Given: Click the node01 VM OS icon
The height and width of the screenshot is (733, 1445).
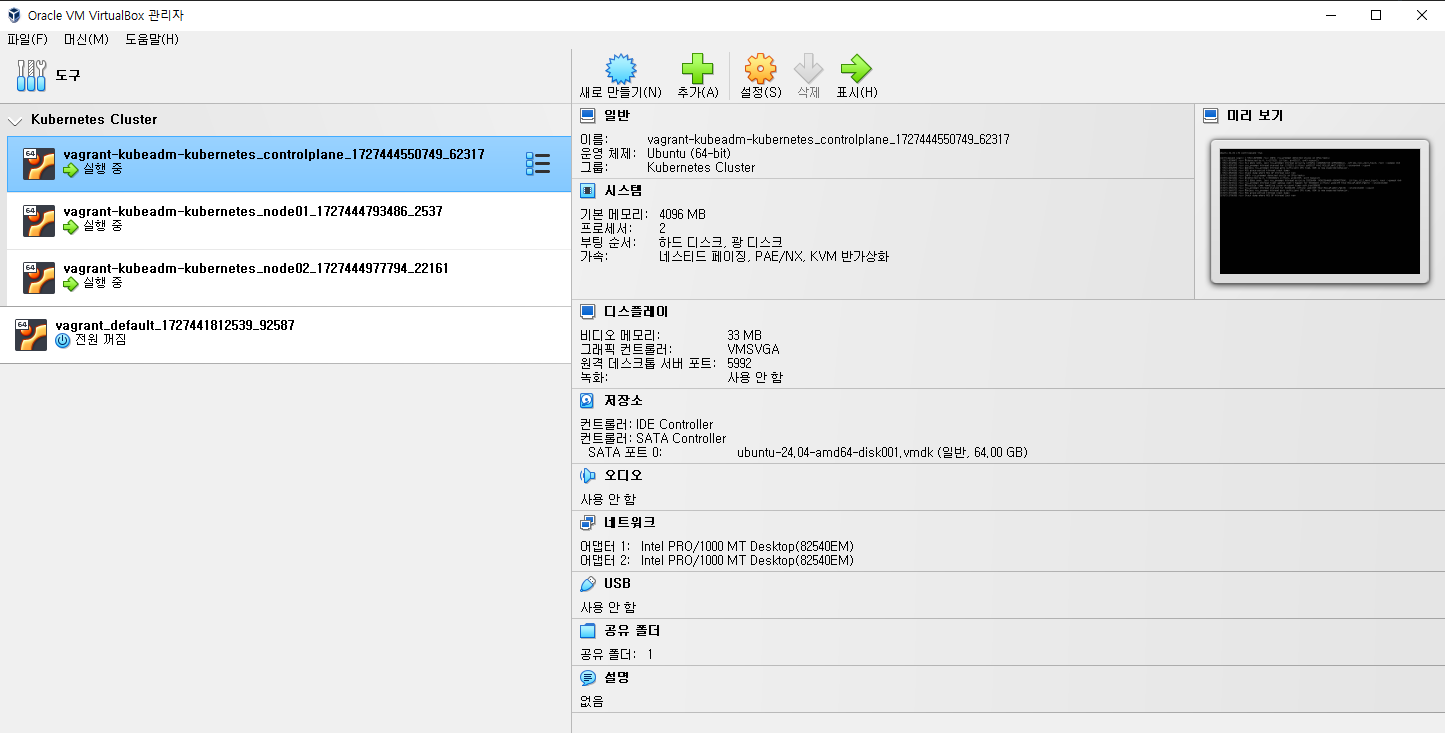Looking at the screenshot, I should point(39,221).
